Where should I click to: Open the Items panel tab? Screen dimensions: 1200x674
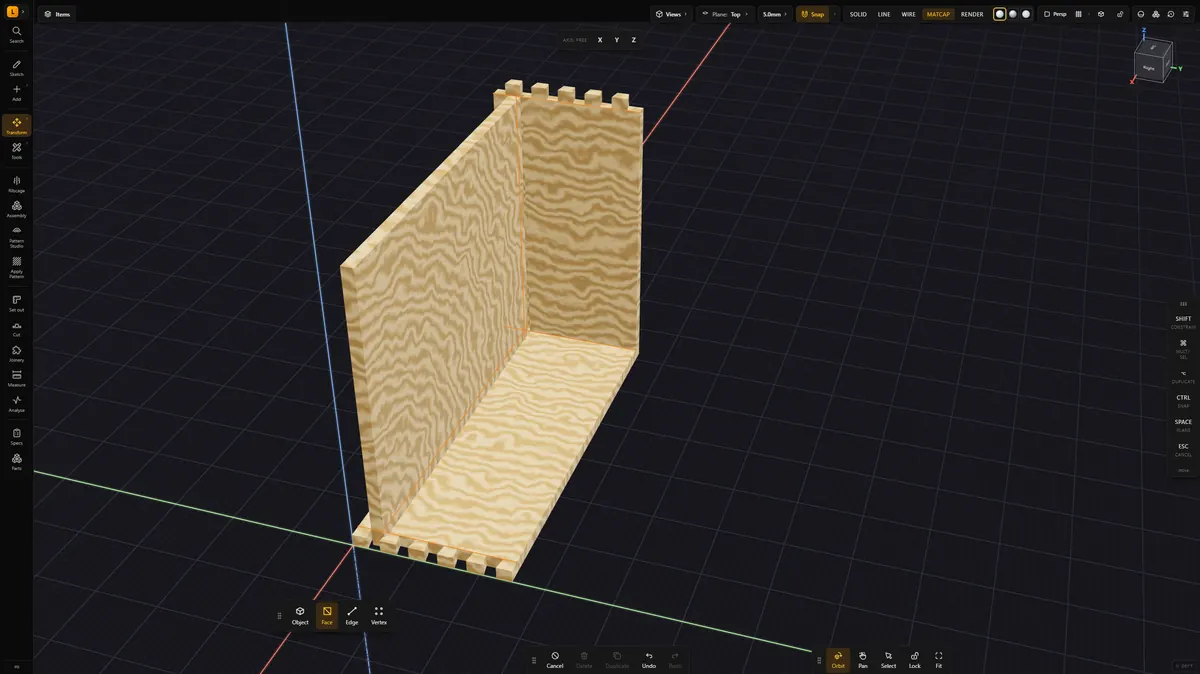pyautogui.click(x=57, y=14)
